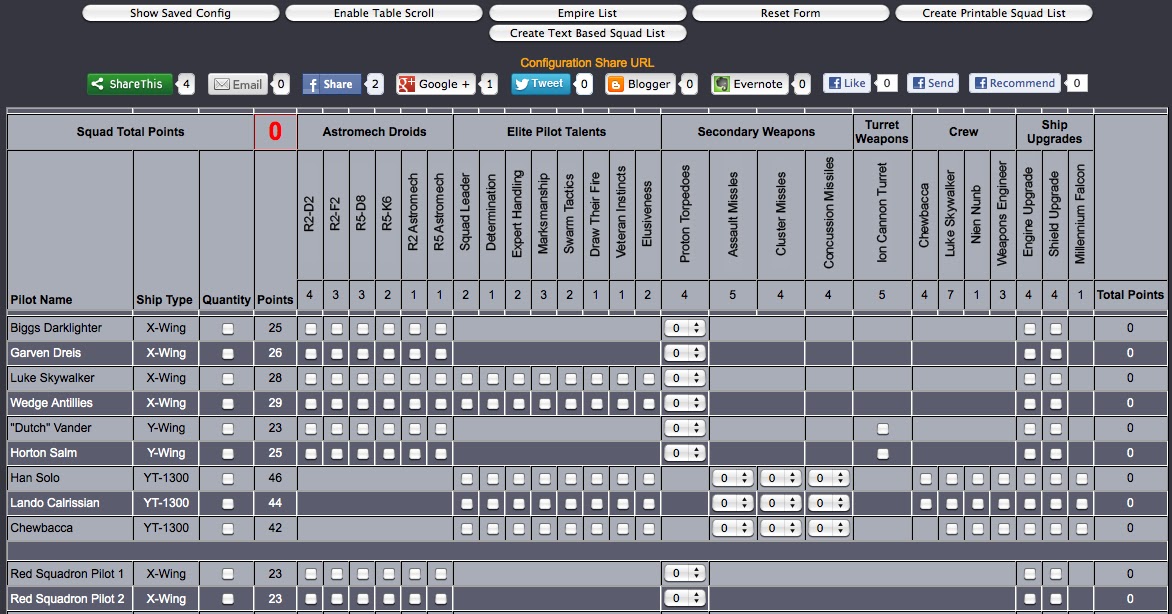The image size is (1172, 614).
Task: Toggle R2-D2 checkbox for Garven Dreis
Action: pos(311,354)
